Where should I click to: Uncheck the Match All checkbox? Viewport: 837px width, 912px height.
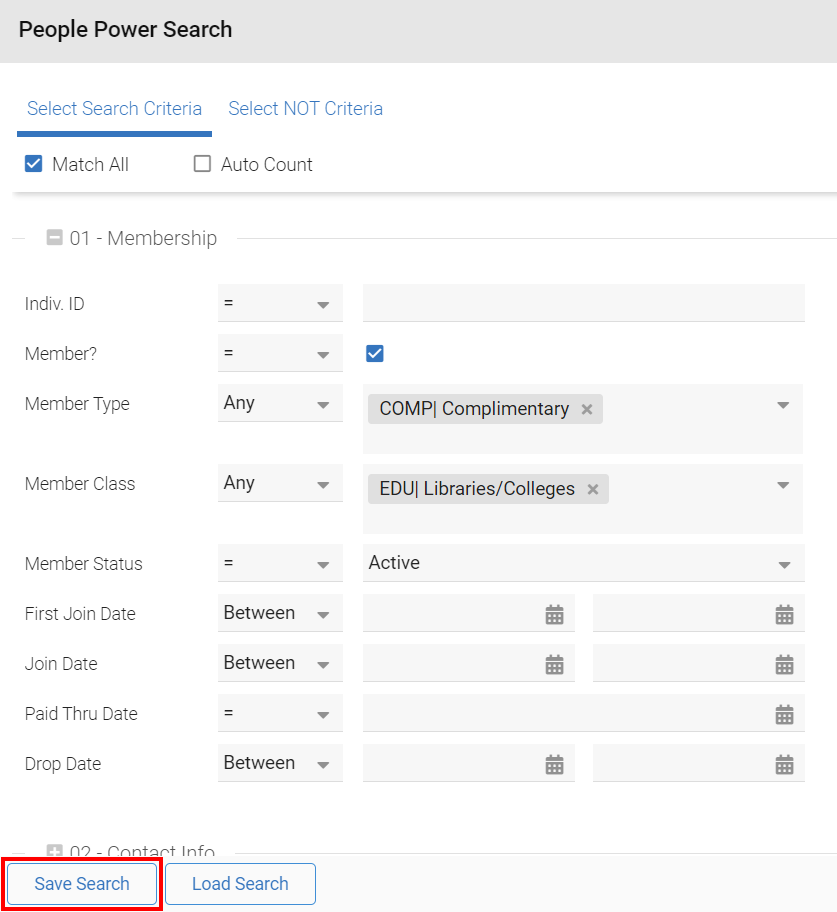click(34, 164)
